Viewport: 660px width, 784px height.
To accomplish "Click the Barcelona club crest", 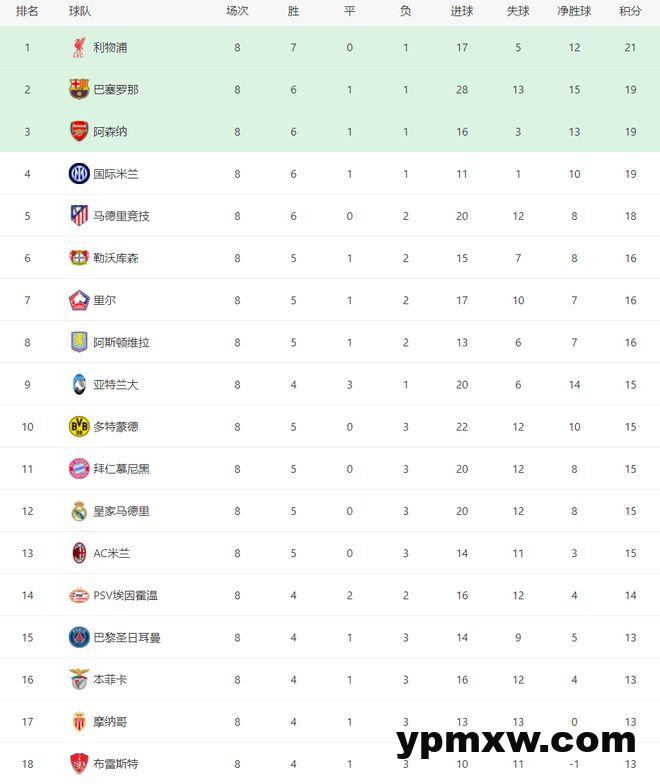I will (x=79, y=89).
